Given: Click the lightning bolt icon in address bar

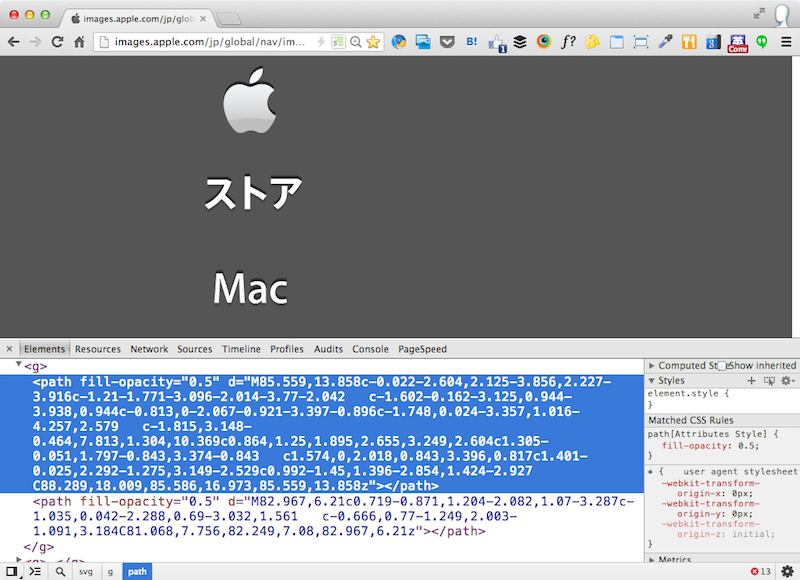Looking at the screenshot, I should point(321,42).
